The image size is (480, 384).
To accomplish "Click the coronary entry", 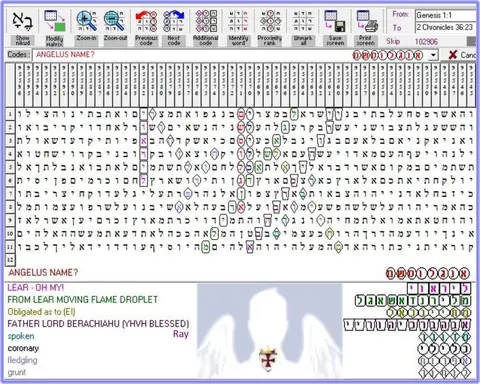I will pos(23,348).
